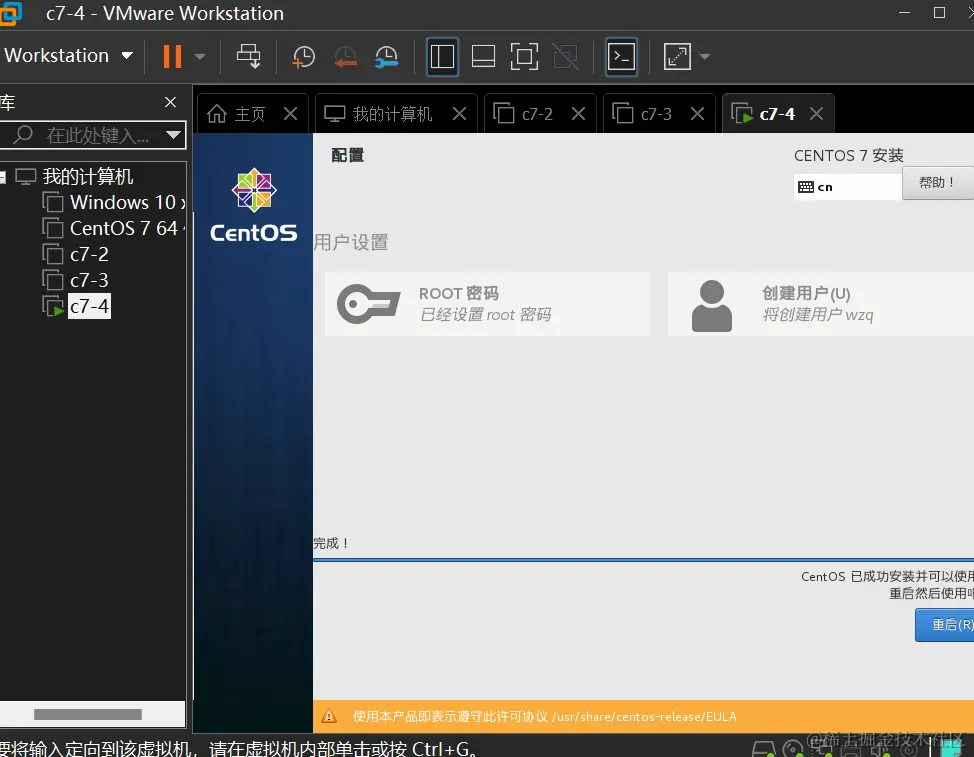Expand the power options dropdown arrow
974x757 pixels.
click(199, 57)
